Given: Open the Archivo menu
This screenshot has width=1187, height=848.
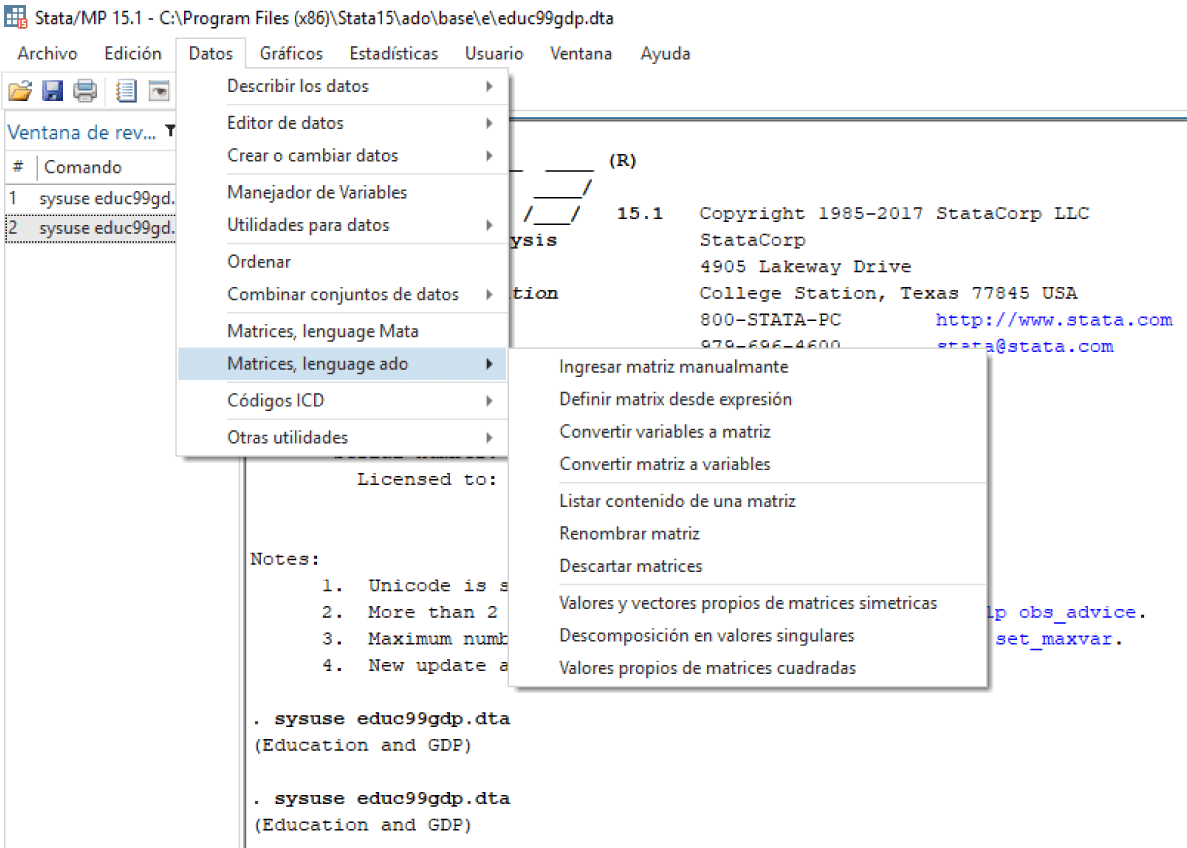Looking at the screenshot, I should pos(48,54).
